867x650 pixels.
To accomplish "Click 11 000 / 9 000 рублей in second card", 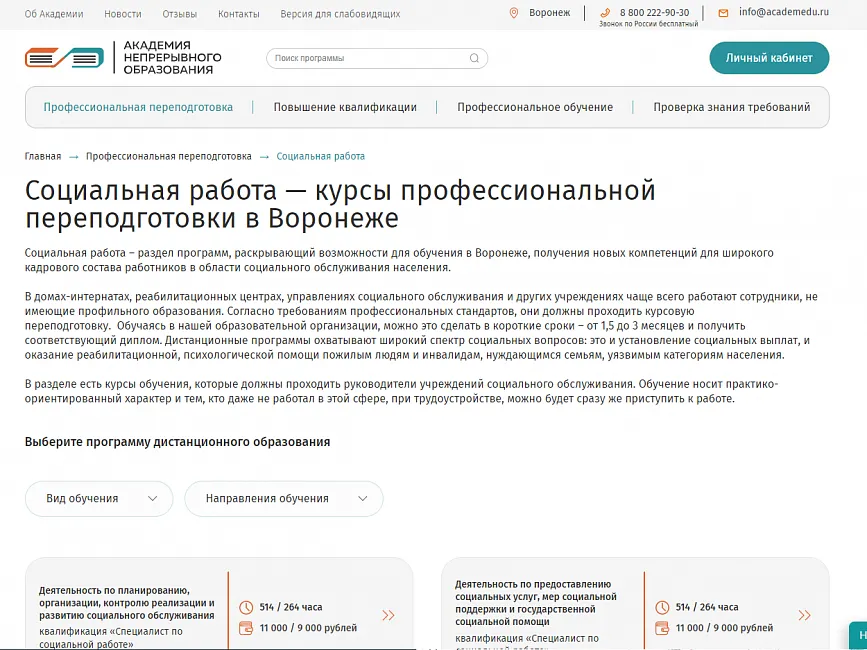I will pyautogui.click(x=724, y=628).
